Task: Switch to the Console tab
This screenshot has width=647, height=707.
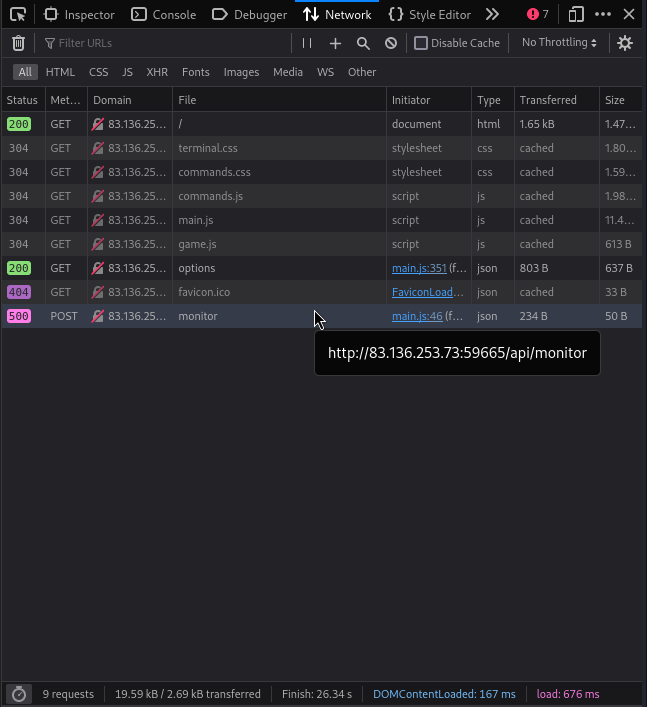Action: (x=164, y=15)
